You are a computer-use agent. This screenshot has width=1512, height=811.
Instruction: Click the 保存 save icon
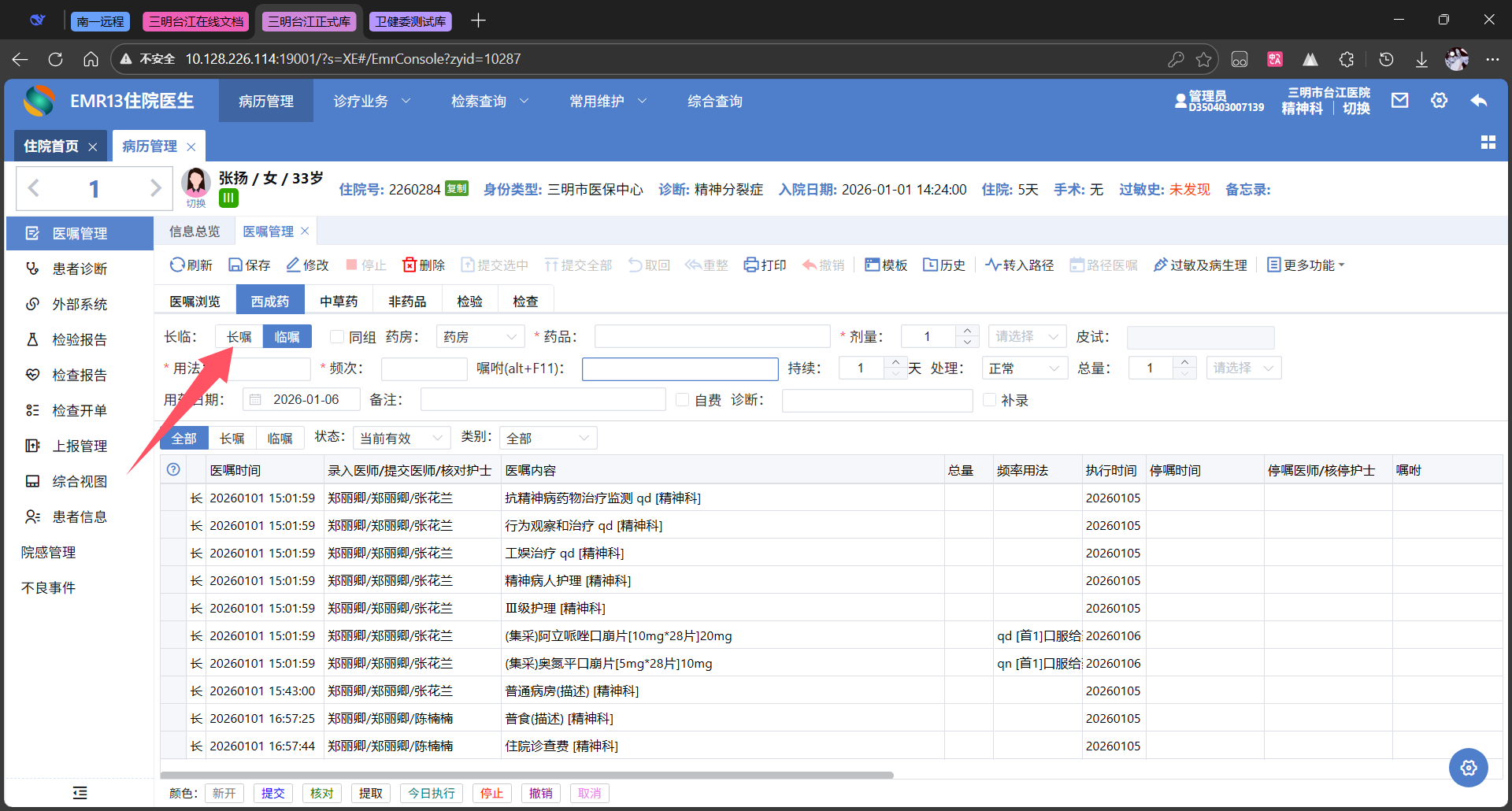[x=235, y=265]
